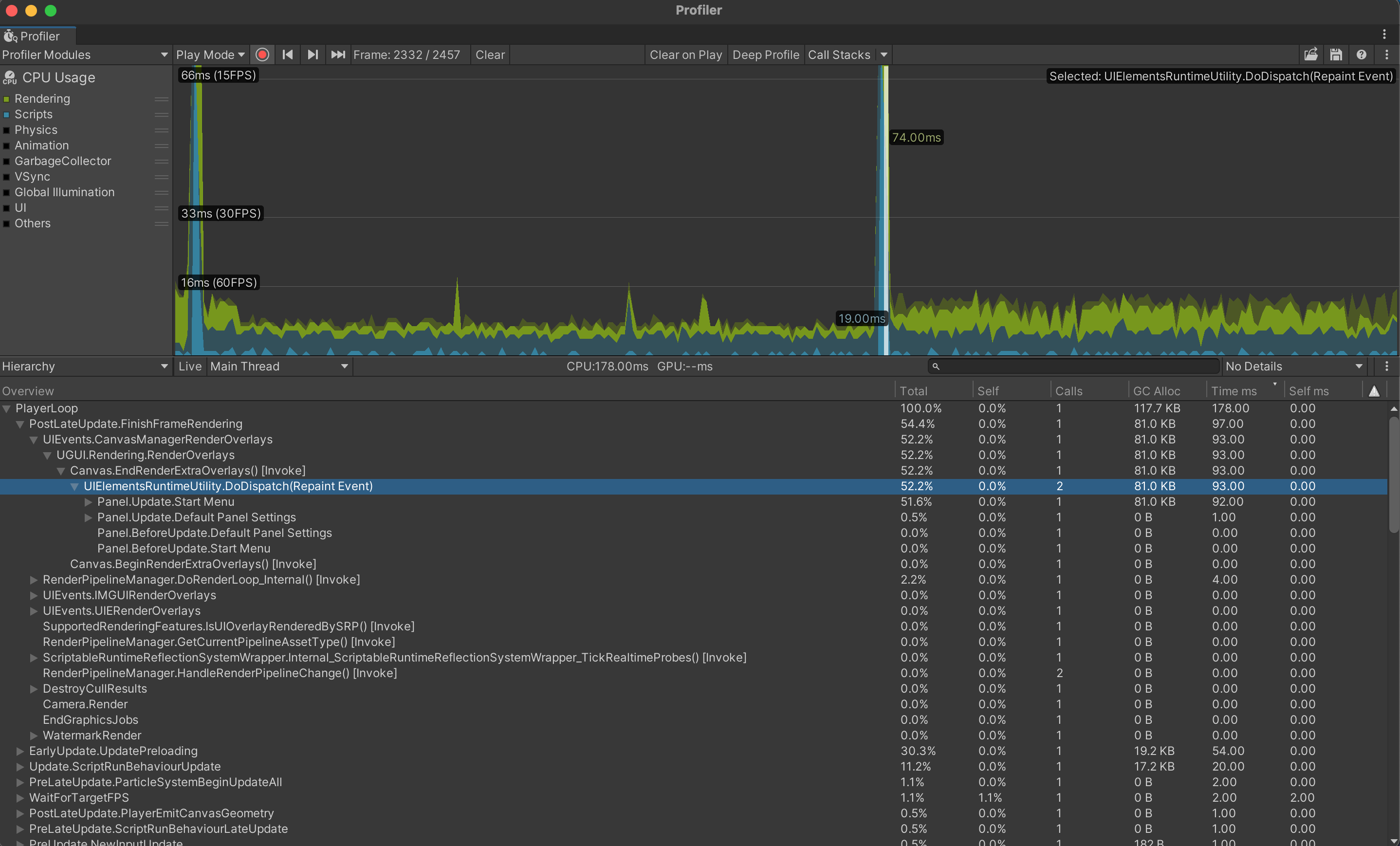This screenshot has width=1400, height=846.
Task: Toggle Clear on Play option
Action: pyautogui.click(x=685, y=55)
